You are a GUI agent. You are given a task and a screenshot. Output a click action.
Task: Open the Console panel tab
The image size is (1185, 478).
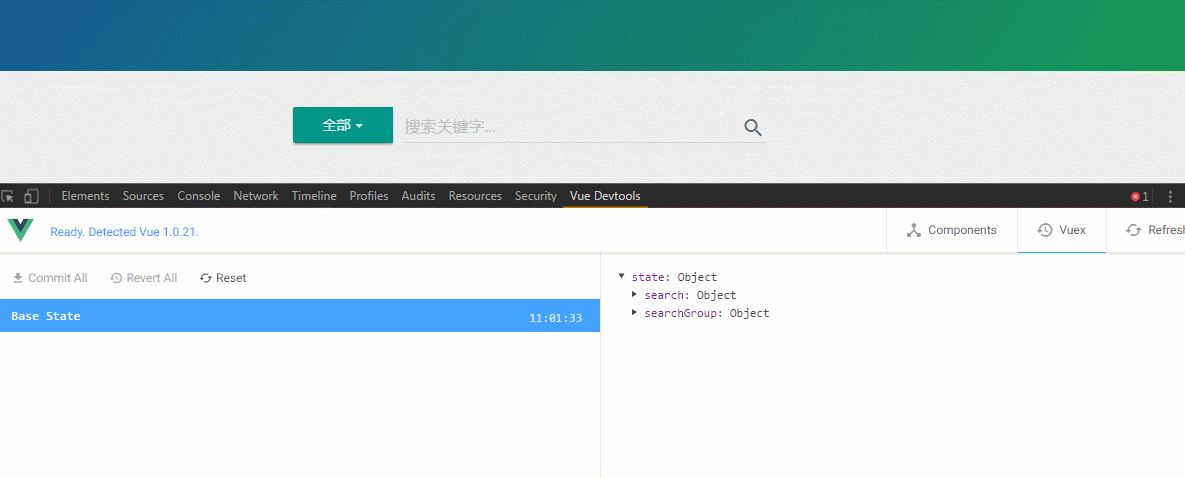tap(198, 196)
